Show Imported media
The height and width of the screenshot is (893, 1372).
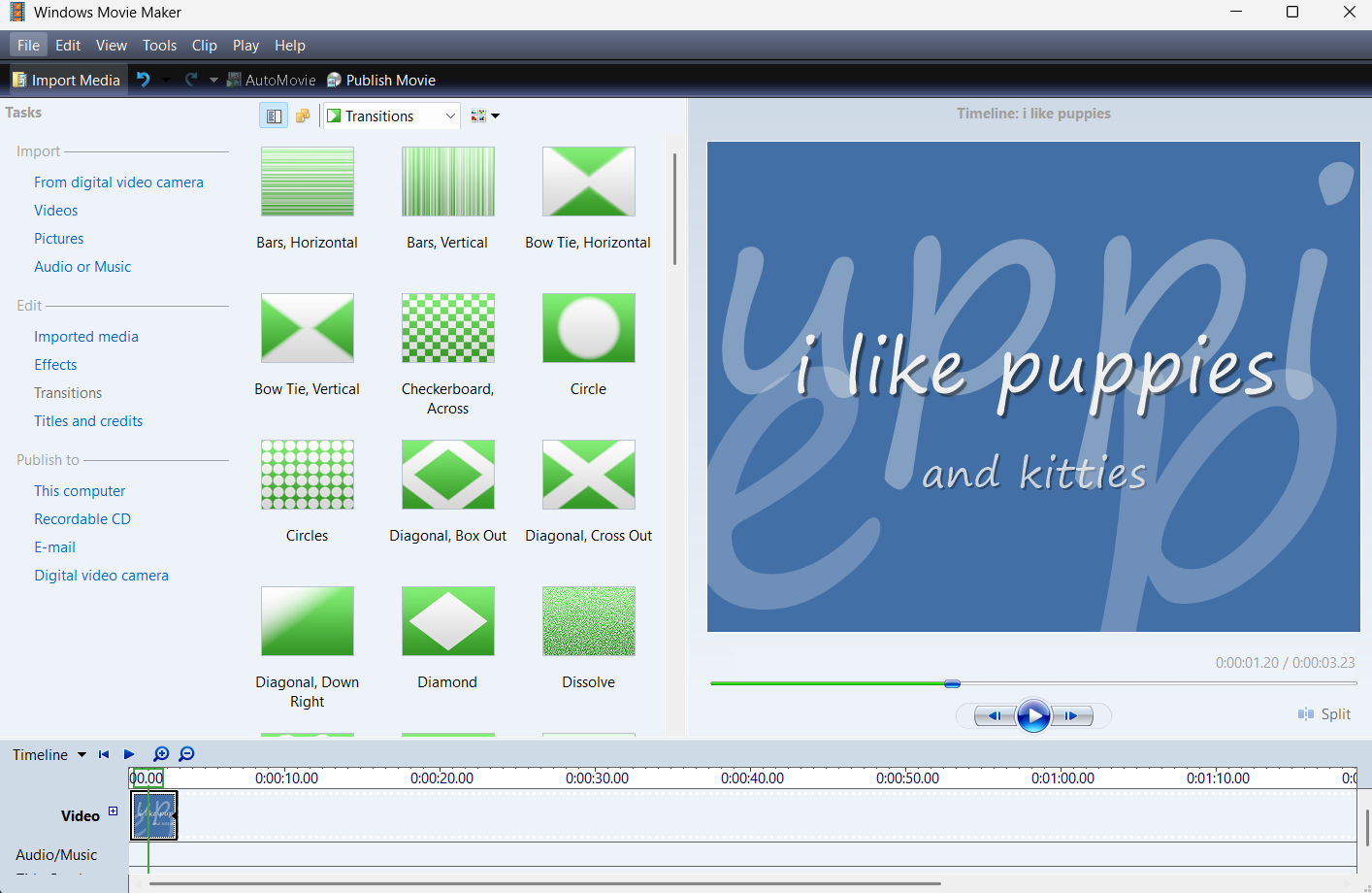pos(85,337)
